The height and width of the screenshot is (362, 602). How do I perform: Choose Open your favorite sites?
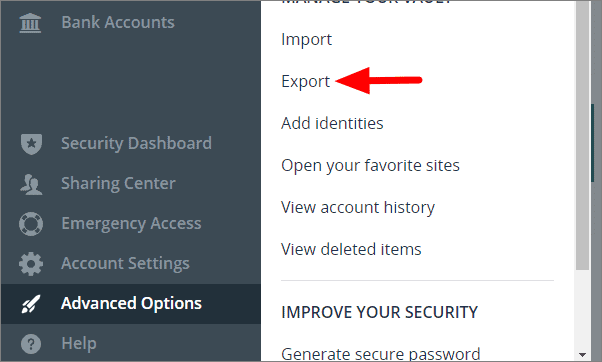click(x=370, y=166)
